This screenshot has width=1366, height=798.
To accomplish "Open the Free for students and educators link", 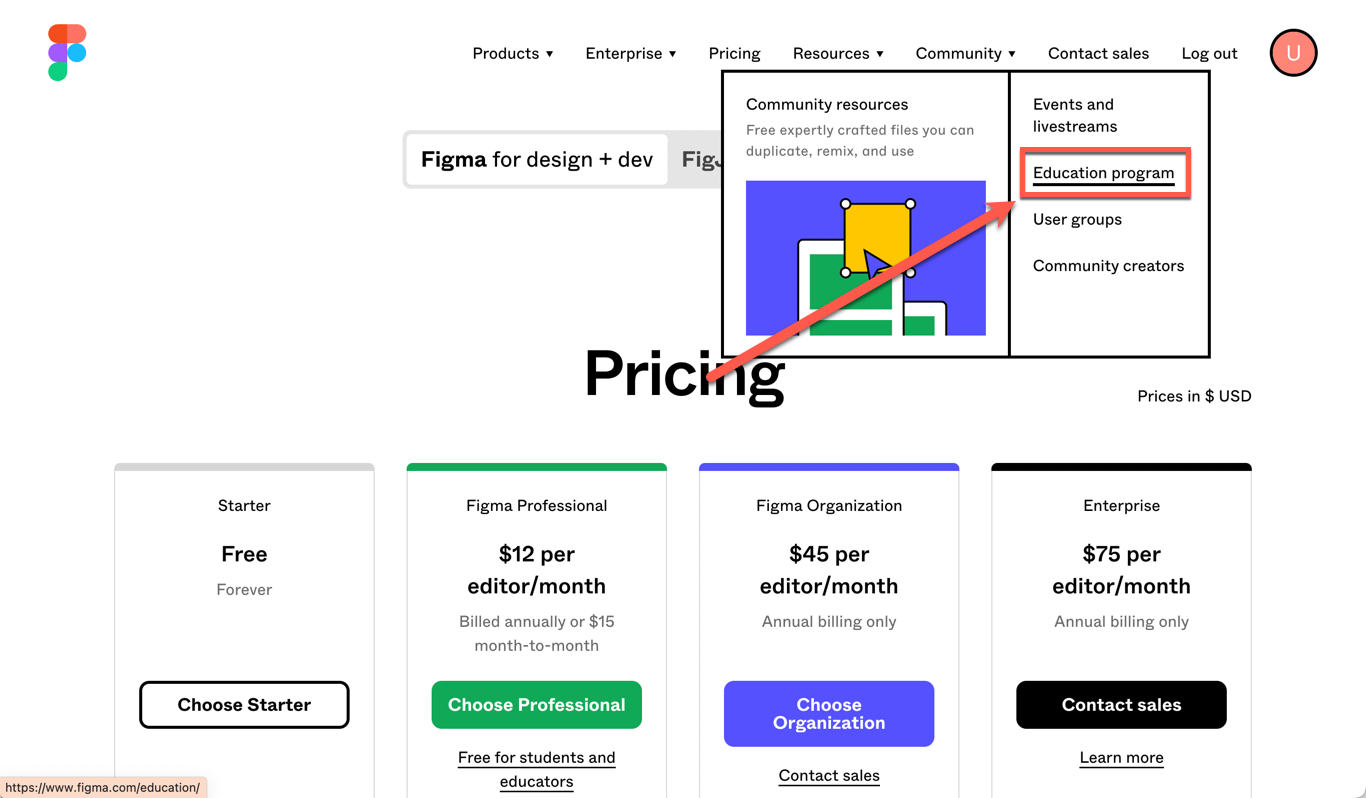I will [536, 769].
